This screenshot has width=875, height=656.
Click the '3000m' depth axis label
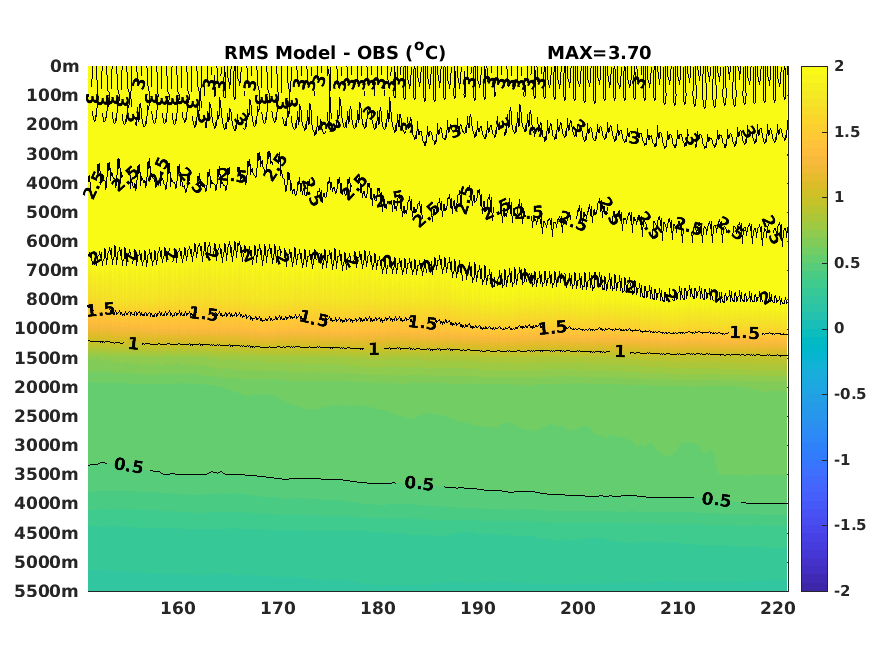click(47, 445)
